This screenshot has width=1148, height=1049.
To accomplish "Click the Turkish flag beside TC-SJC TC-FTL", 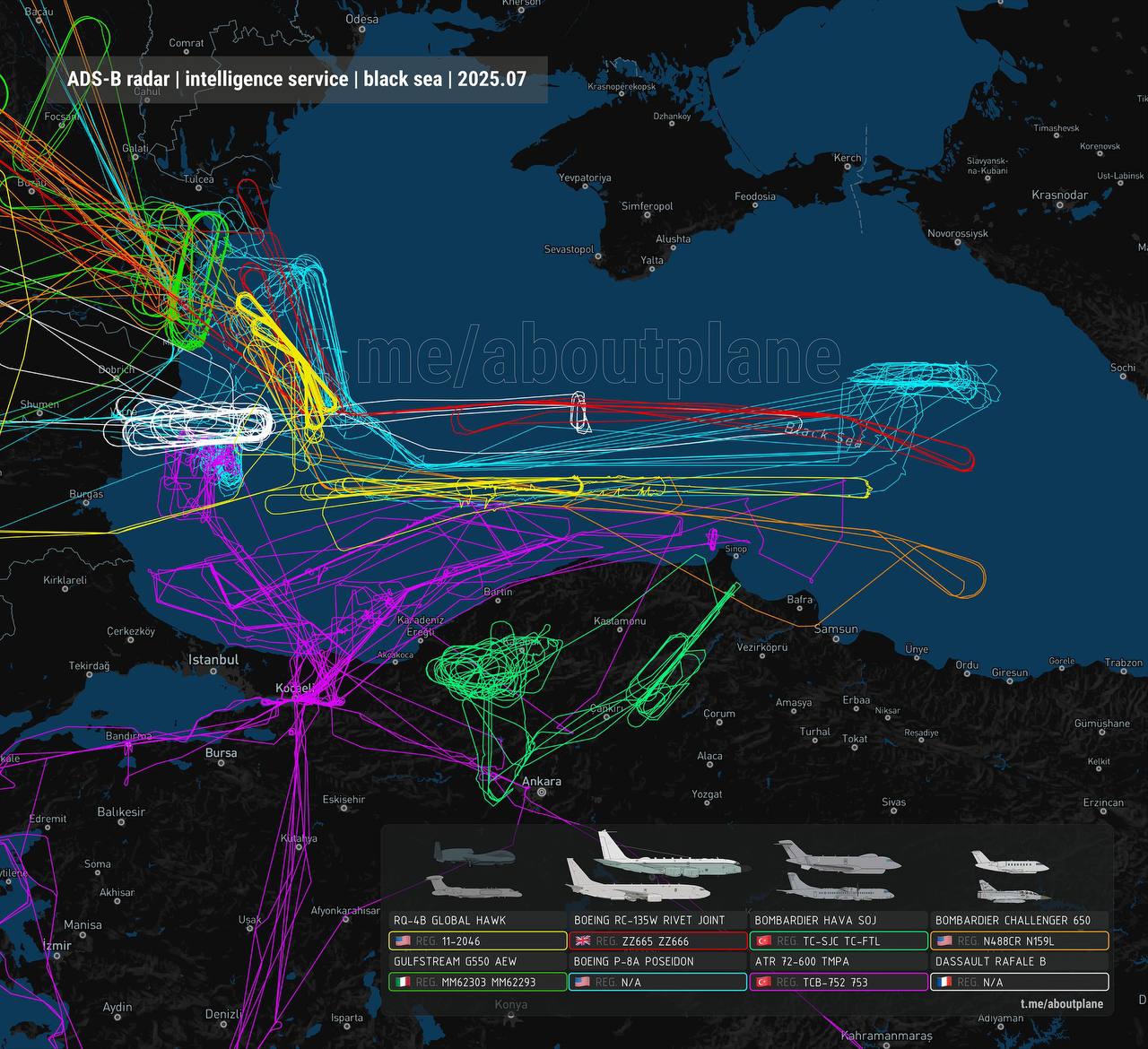I will pos(763,941).
